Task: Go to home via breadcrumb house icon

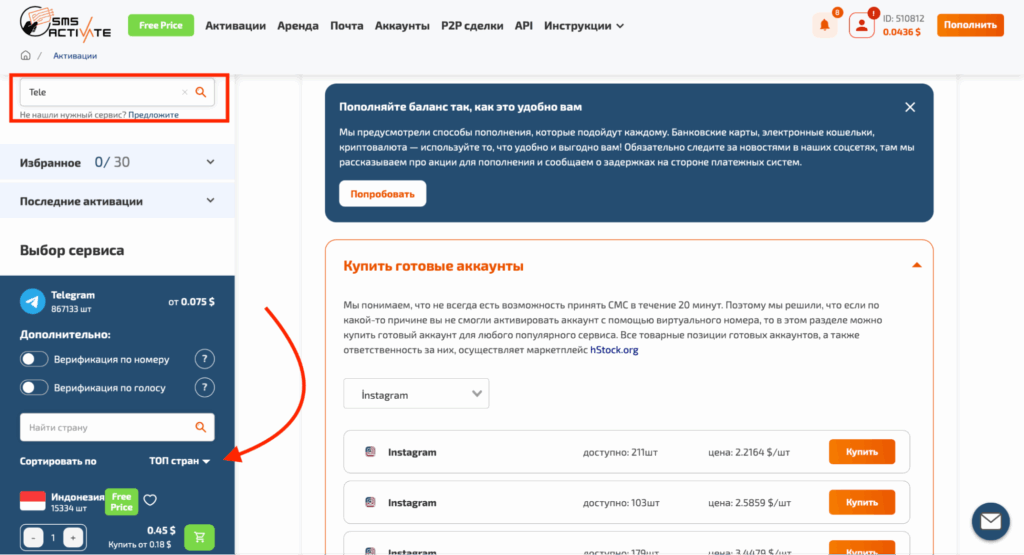Action: click(25, 56)
